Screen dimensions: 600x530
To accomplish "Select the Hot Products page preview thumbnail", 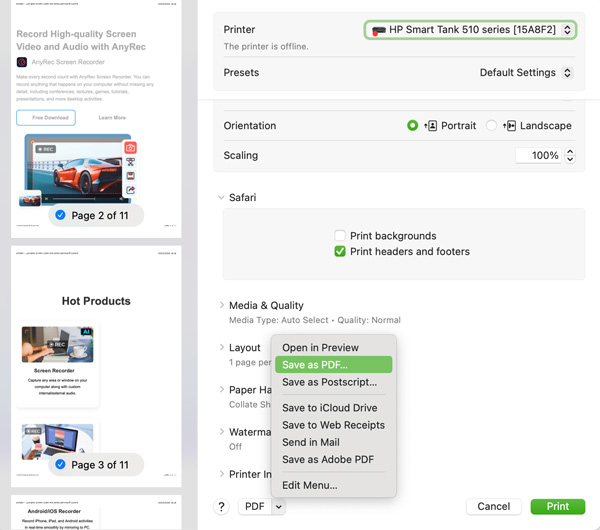I will click(x=96, y=366).
